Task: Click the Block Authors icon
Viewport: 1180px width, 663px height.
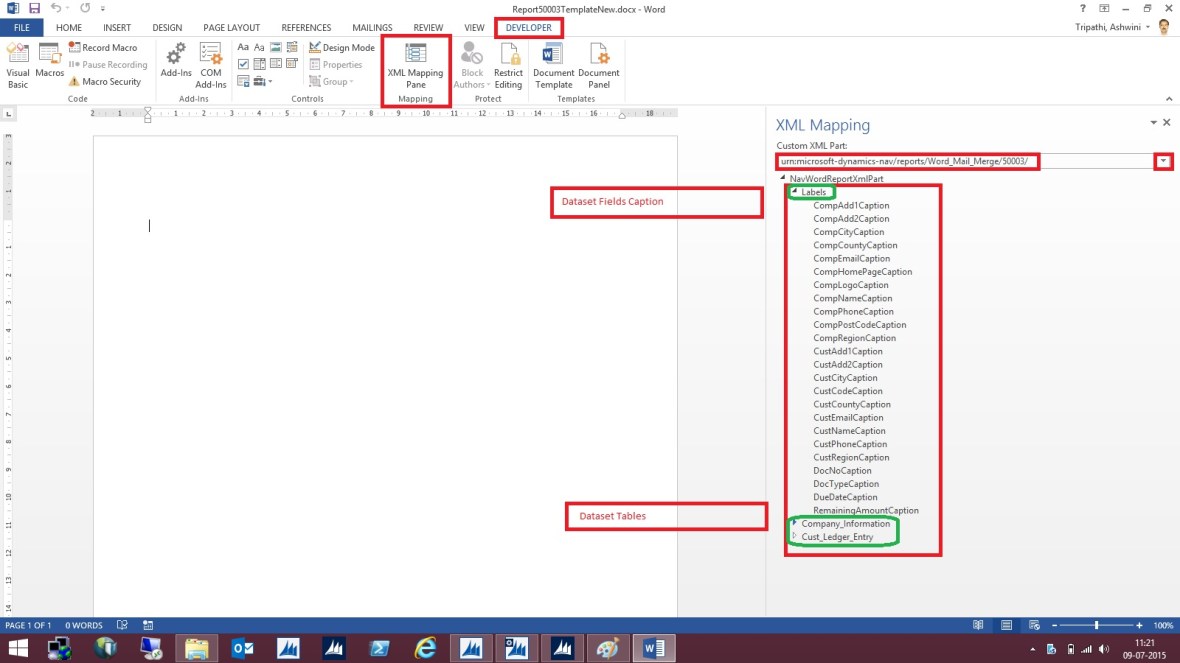Action: click(470, 63)
